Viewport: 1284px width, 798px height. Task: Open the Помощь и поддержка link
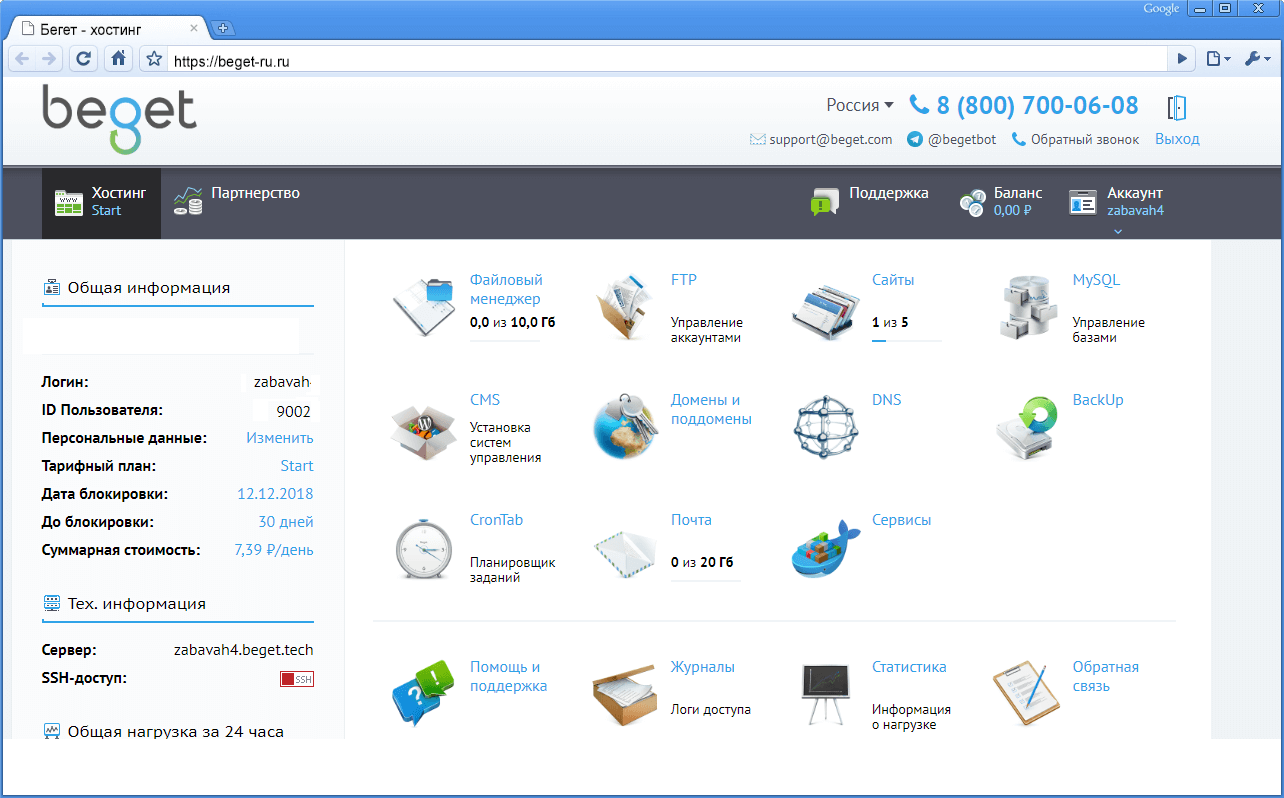pyautogui.click(x=508, y=677)
